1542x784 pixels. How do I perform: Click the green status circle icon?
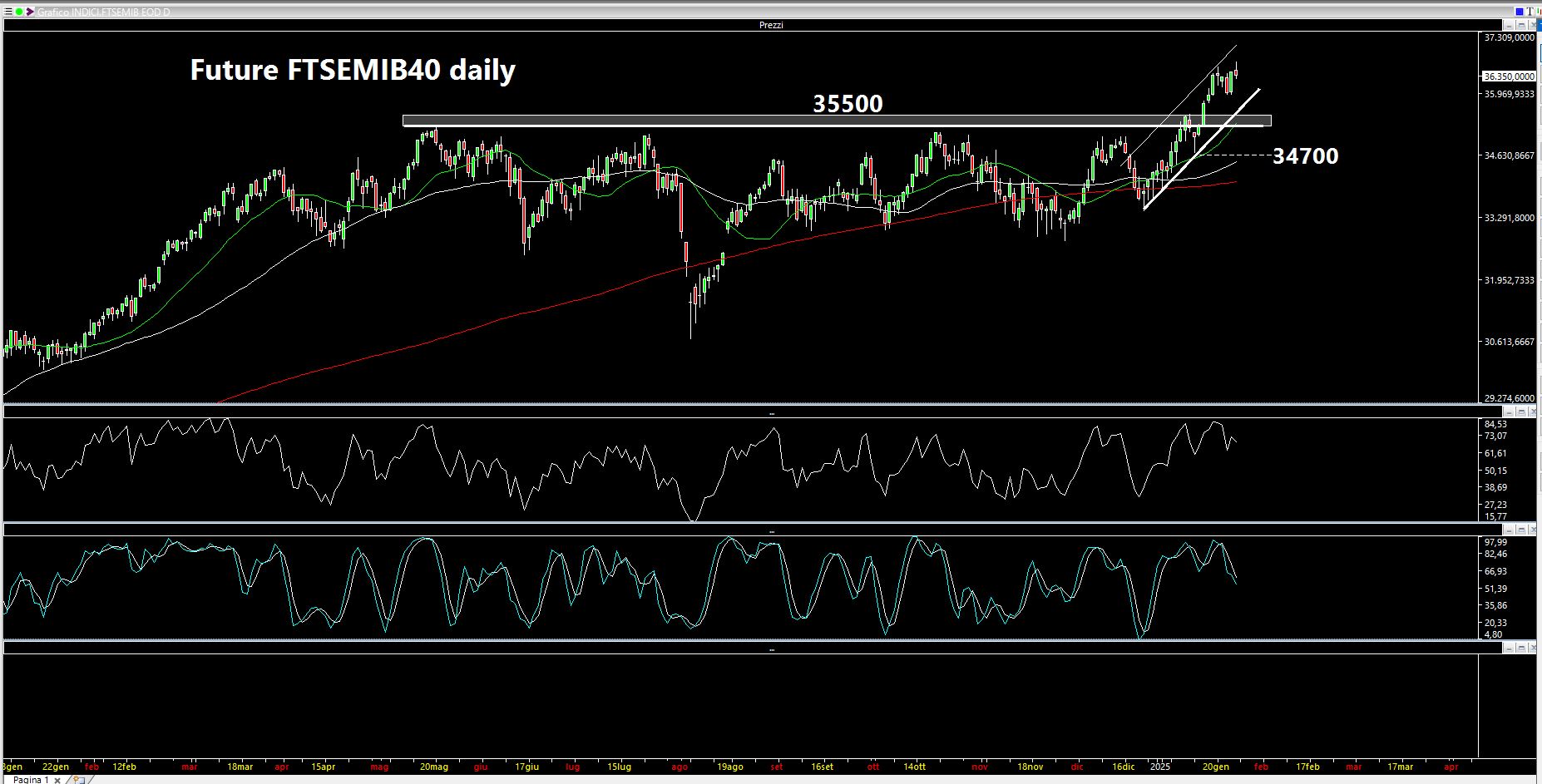[19, 12]
